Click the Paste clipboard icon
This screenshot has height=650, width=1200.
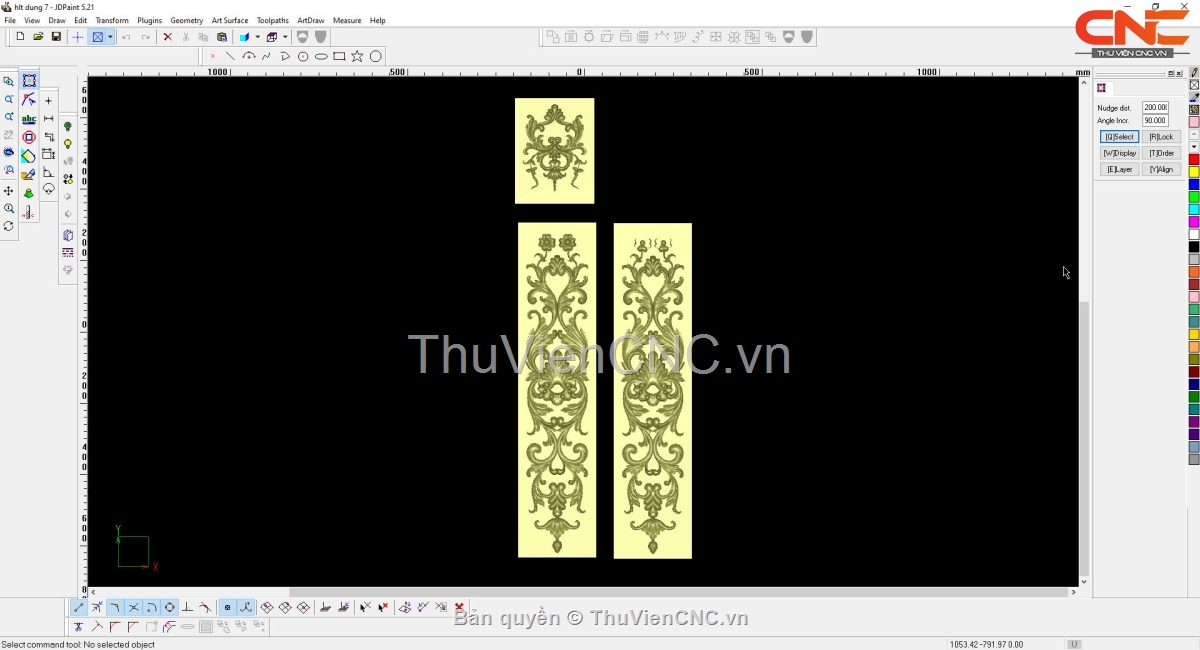coord(222,37)
